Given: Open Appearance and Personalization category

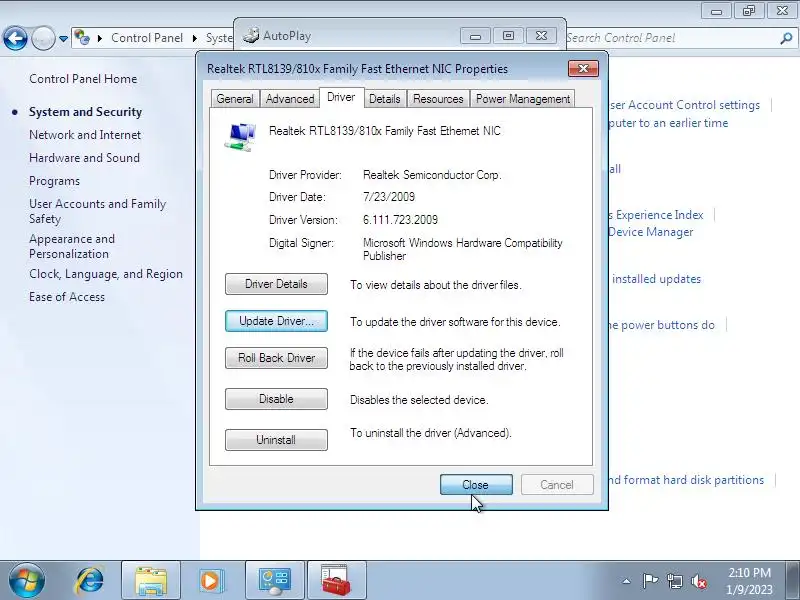Looking at the screenshot, I should 72,246.
